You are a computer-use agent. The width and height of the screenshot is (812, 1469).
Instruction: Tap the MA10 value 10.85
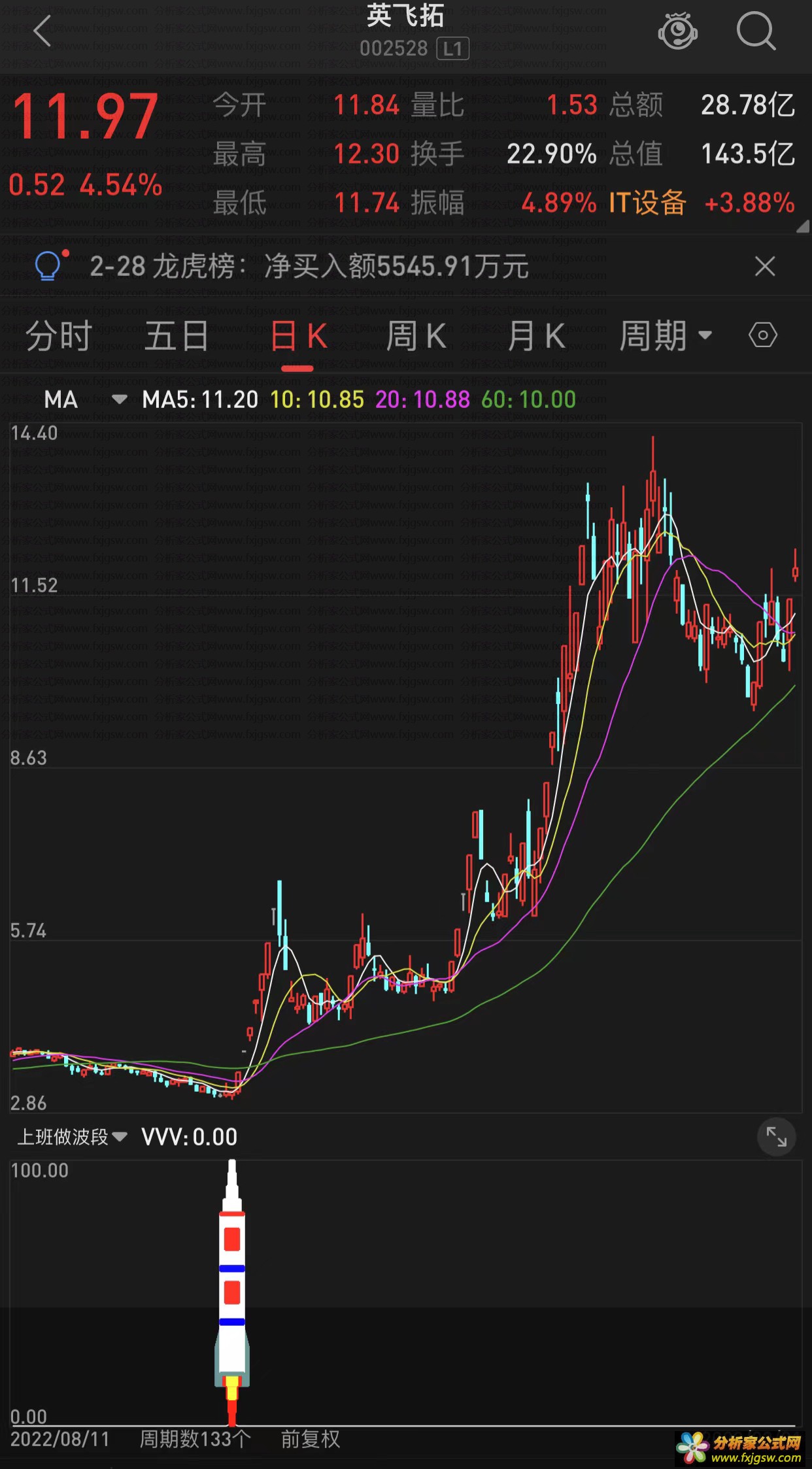[317, 399]
